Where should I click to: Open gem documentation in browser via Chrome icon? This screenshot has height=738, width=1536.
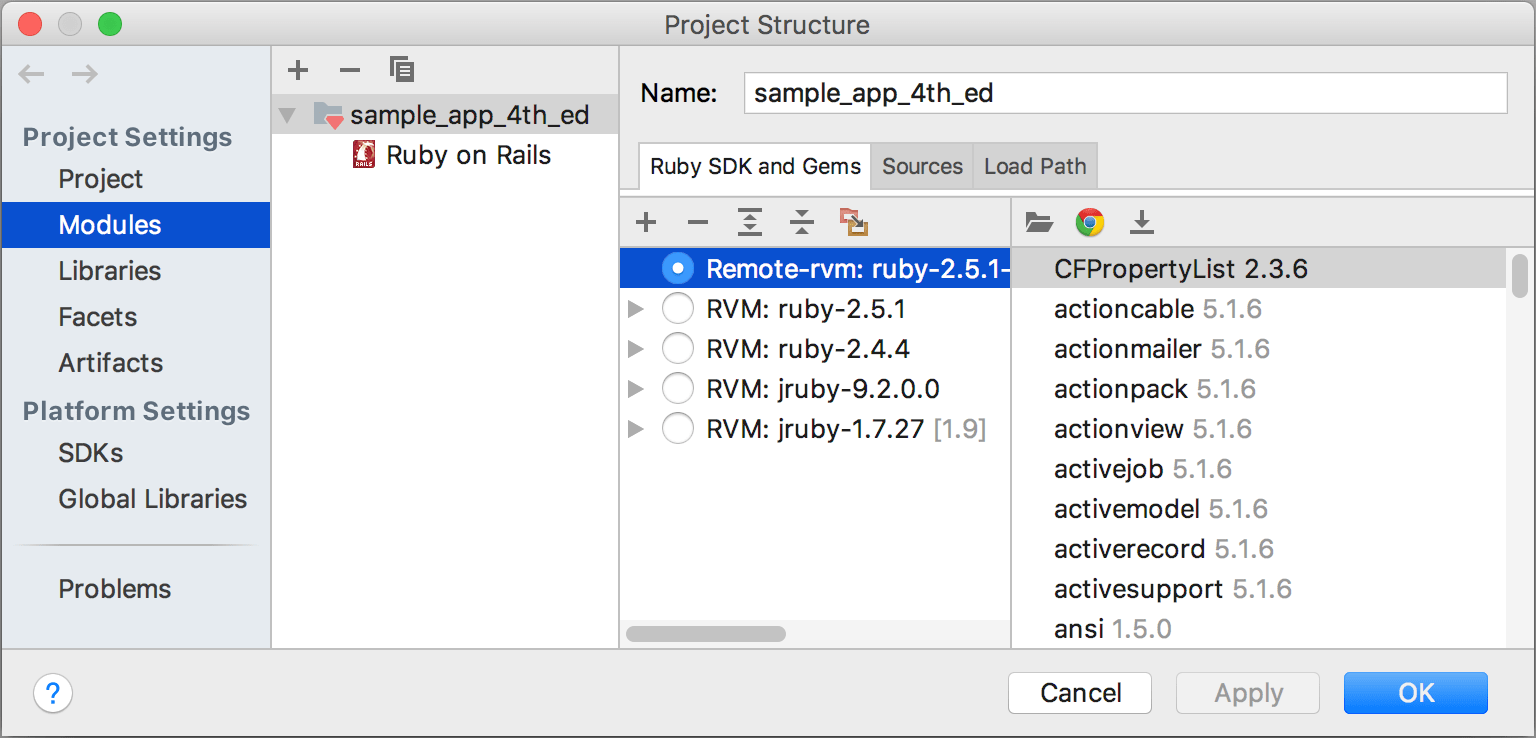(1089, 222)
